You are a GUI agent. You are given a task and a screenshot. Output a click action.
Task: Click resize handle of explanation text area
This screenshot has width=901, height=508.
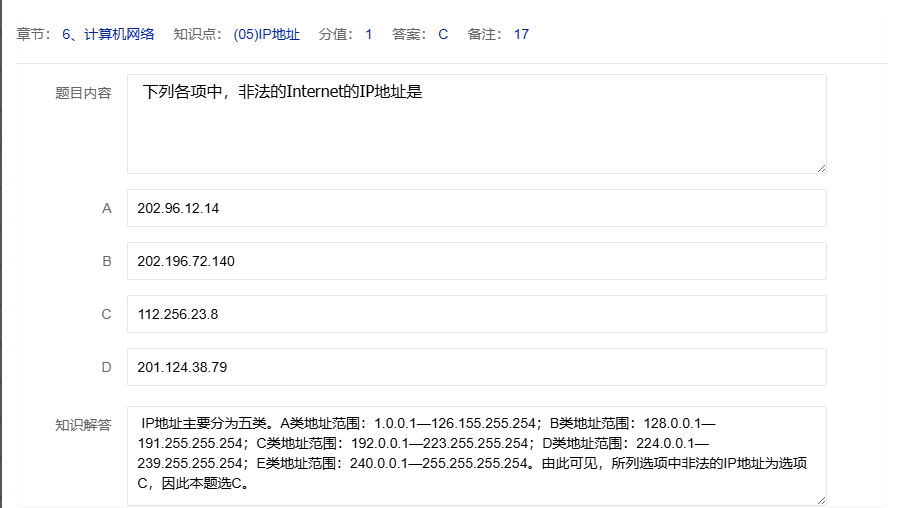[x=821, y=500]
